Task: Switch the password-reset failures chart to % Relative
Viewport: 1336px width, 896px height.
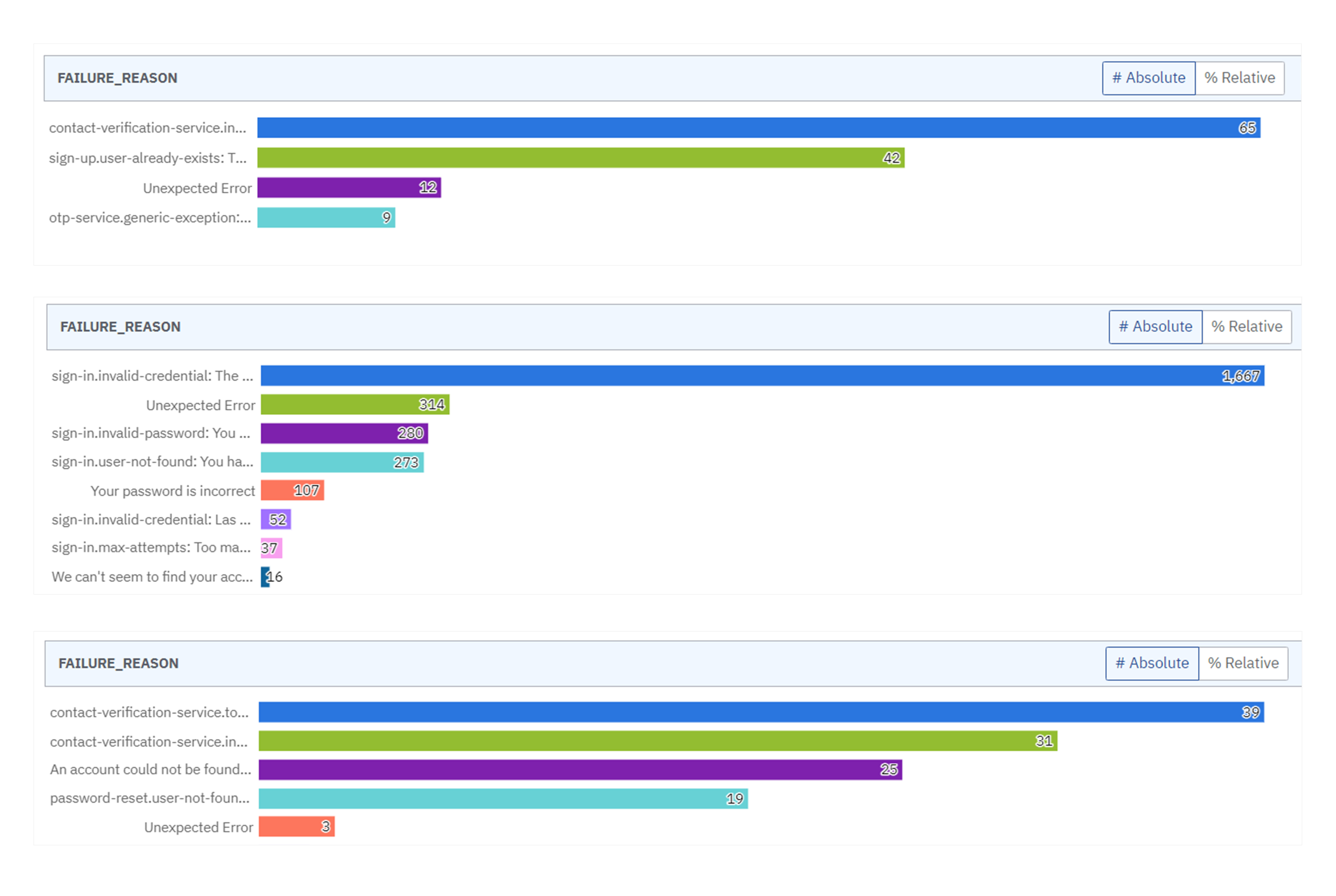Action: [x=1242, y=663]
